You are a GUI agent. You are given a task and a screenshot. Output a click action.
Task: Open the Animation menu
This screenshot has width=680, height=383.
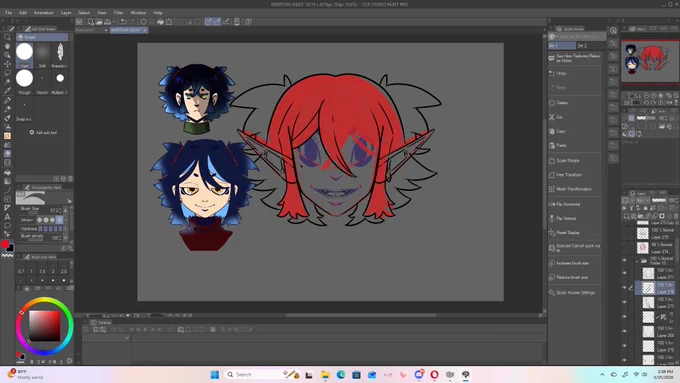tap(44, 13)
